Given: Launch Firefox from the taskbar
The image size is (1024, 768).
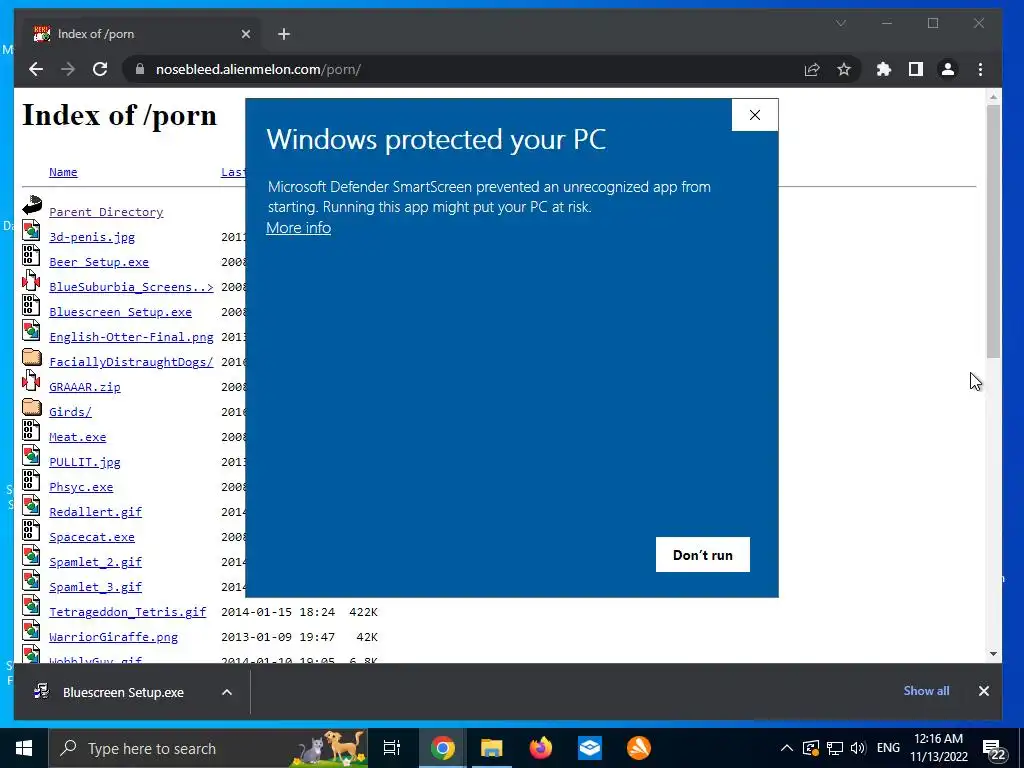Looking at the screenshot, I should pos(541,748).
